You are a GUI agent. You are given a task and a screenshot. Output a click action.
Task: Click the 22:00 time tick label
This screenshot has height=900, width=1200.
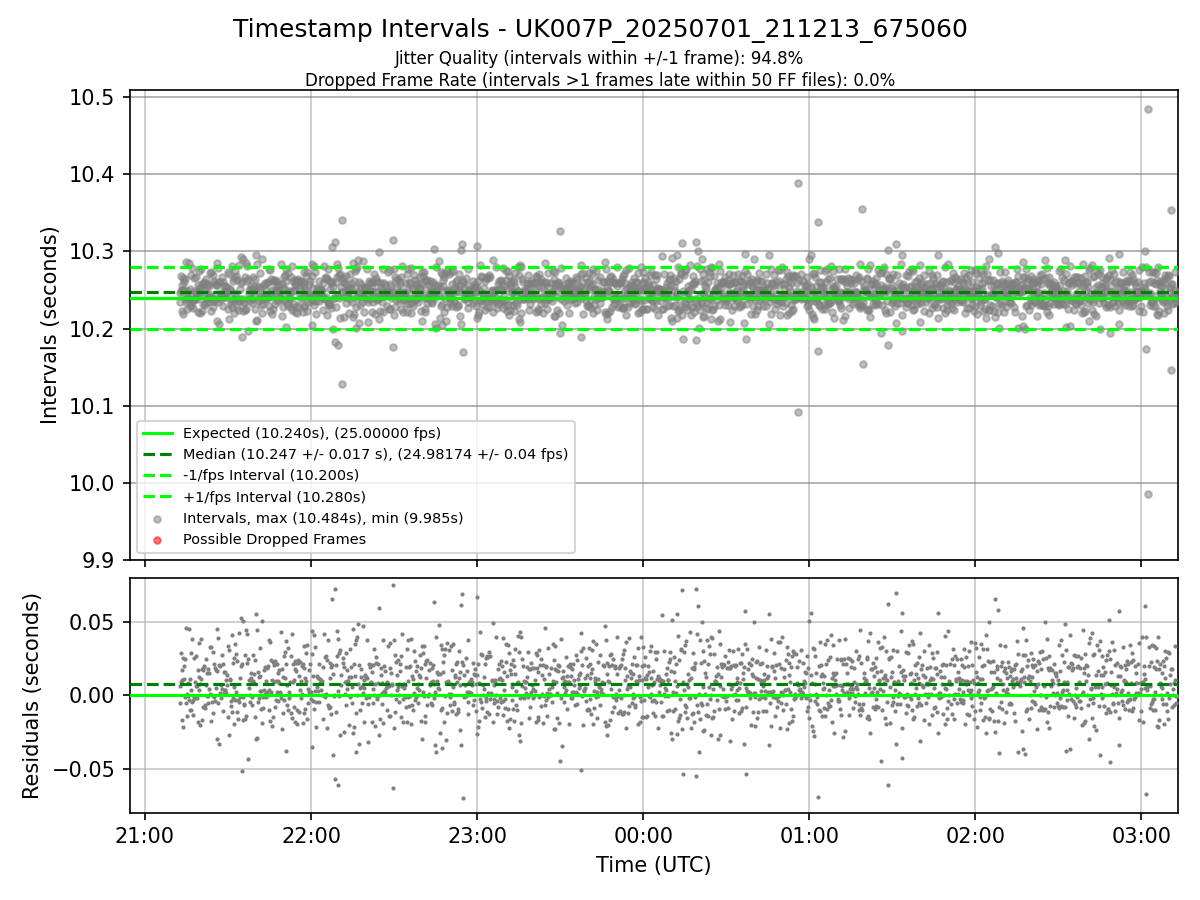click(311, 834)
